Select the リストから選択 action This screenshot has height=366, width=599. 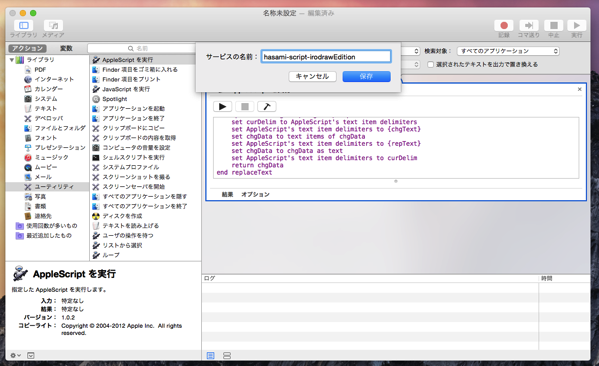click(x=122, y=245)
